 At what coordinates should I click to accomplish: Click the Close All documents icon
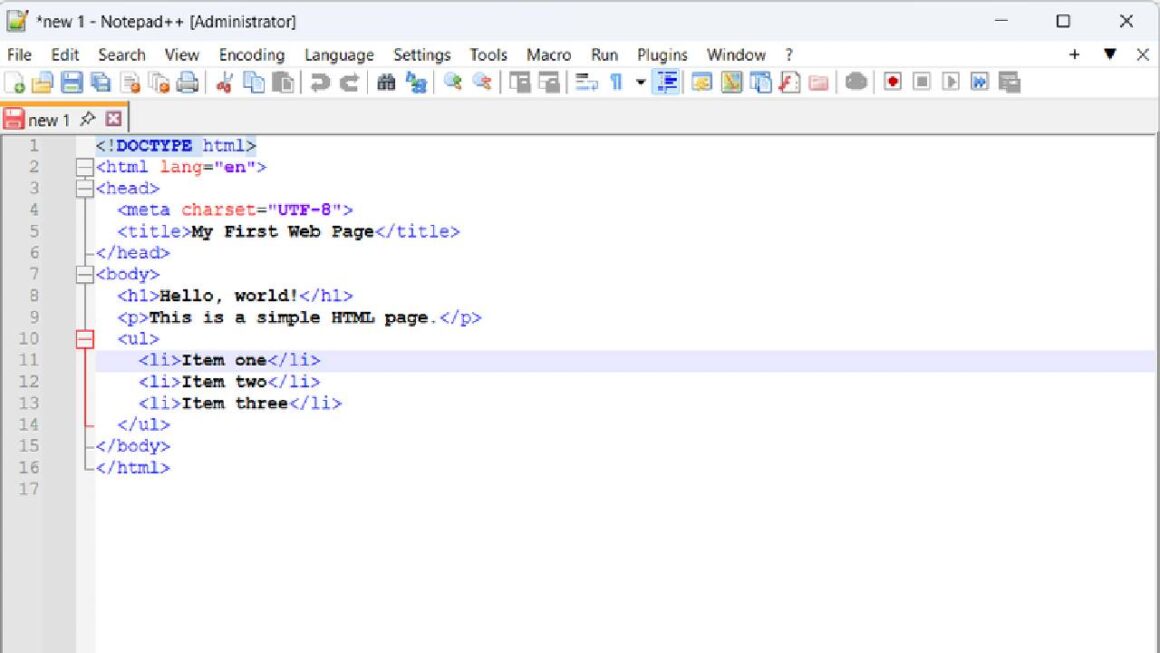coord(159,82)
